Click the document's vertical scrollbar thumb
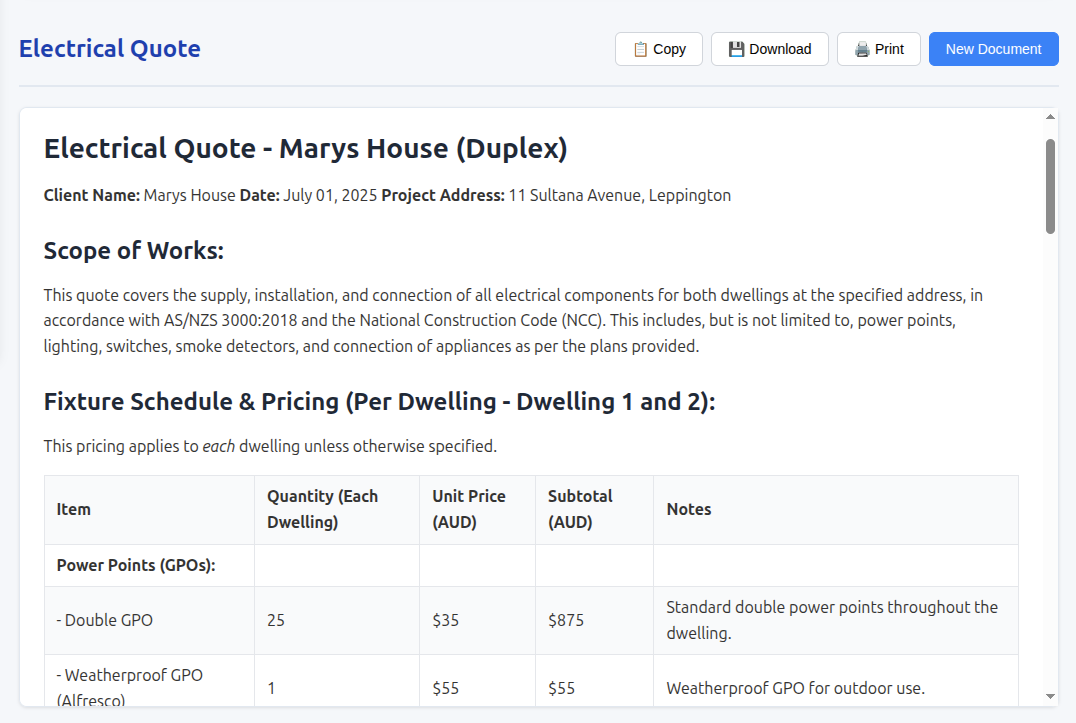1076x723 pixels. click(1050, 186)
